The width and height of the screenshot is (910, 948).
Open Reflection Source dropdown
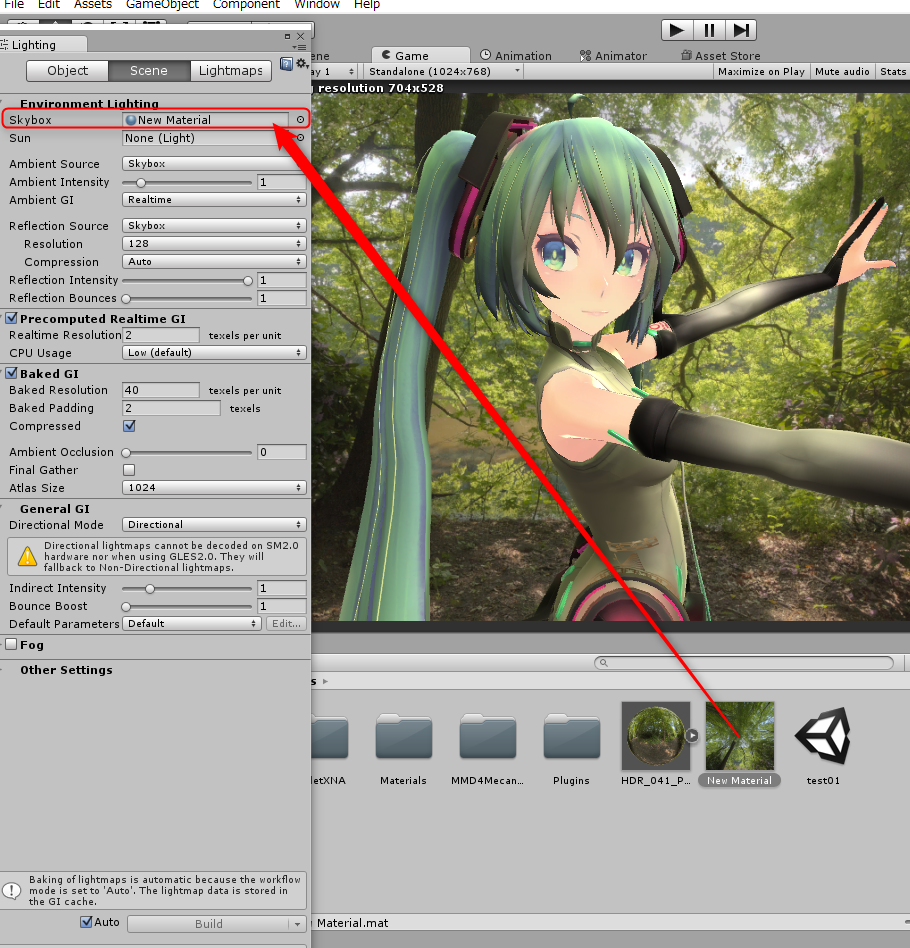(214, 226)
